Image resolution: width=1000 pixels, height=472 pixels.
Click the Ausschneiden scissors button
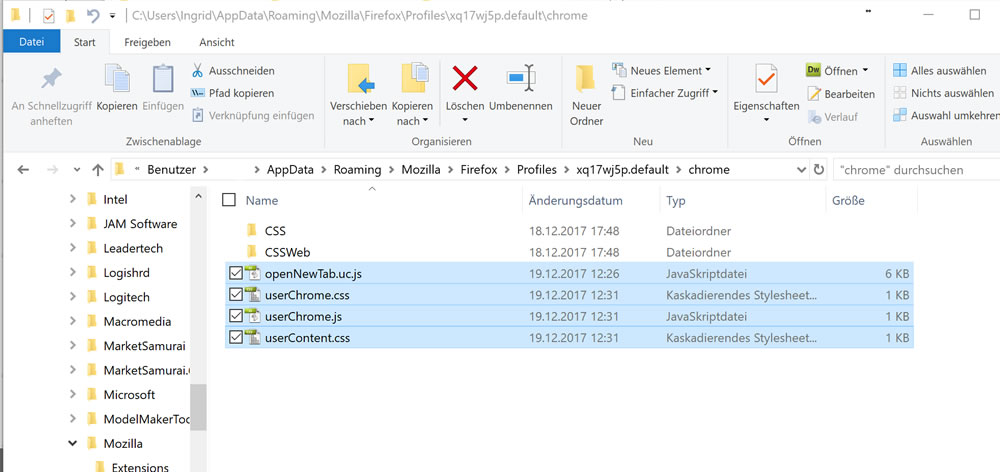[233, 71]
